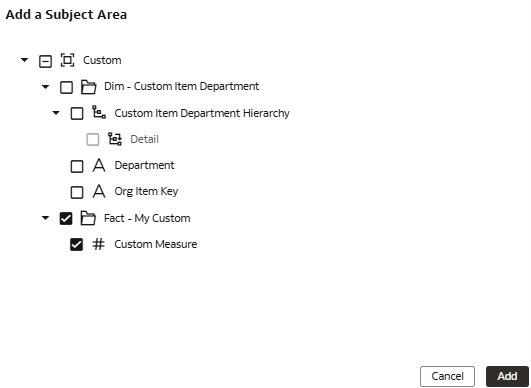The height and width of the screenshot is (388, 531).
Task: Click the Custom Item Department Hierarchy icon
Action: point(99,112)
